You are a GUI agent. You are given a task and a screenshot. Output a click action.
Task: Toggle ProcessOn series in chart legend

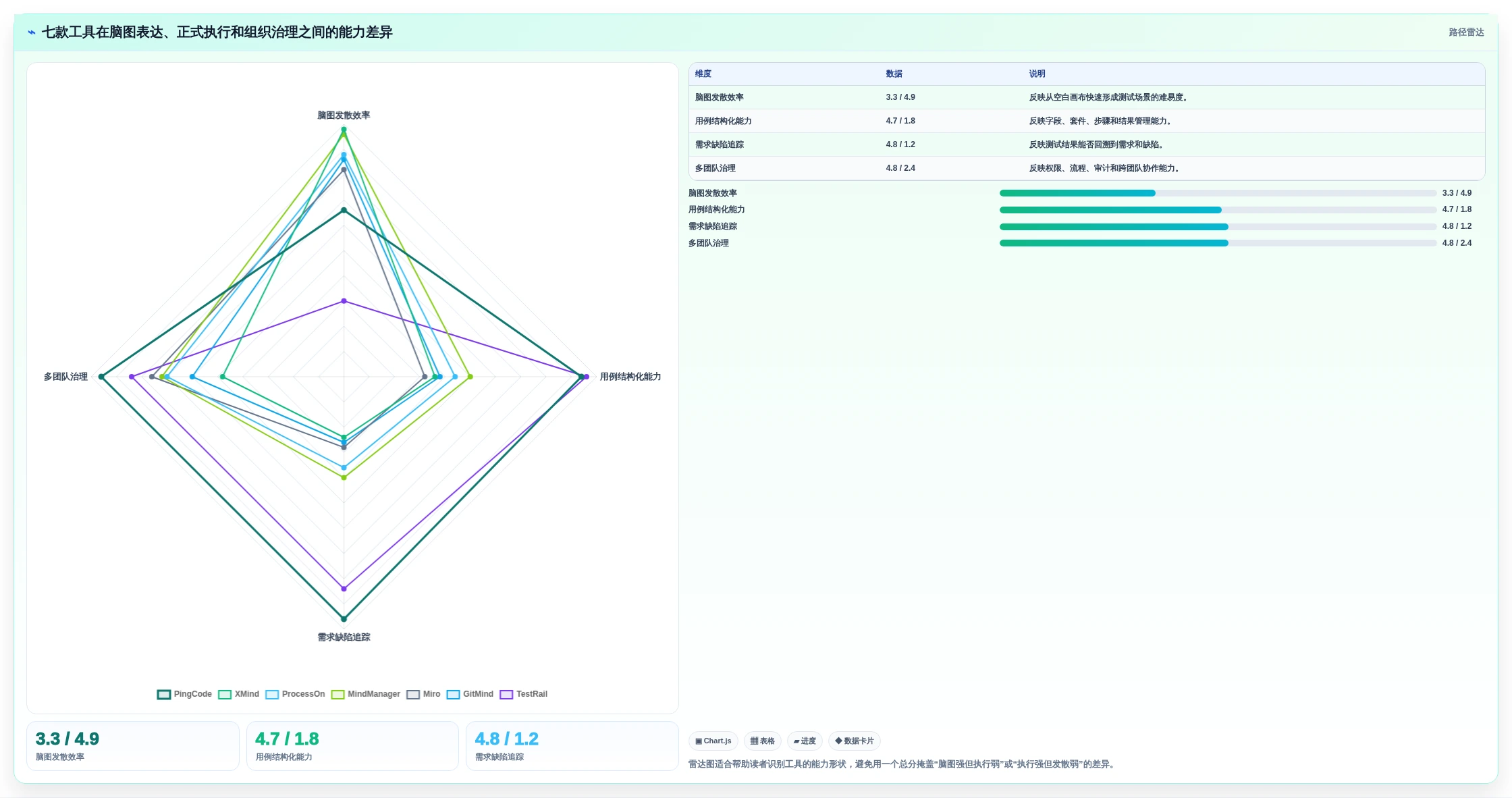pos(296,694)
